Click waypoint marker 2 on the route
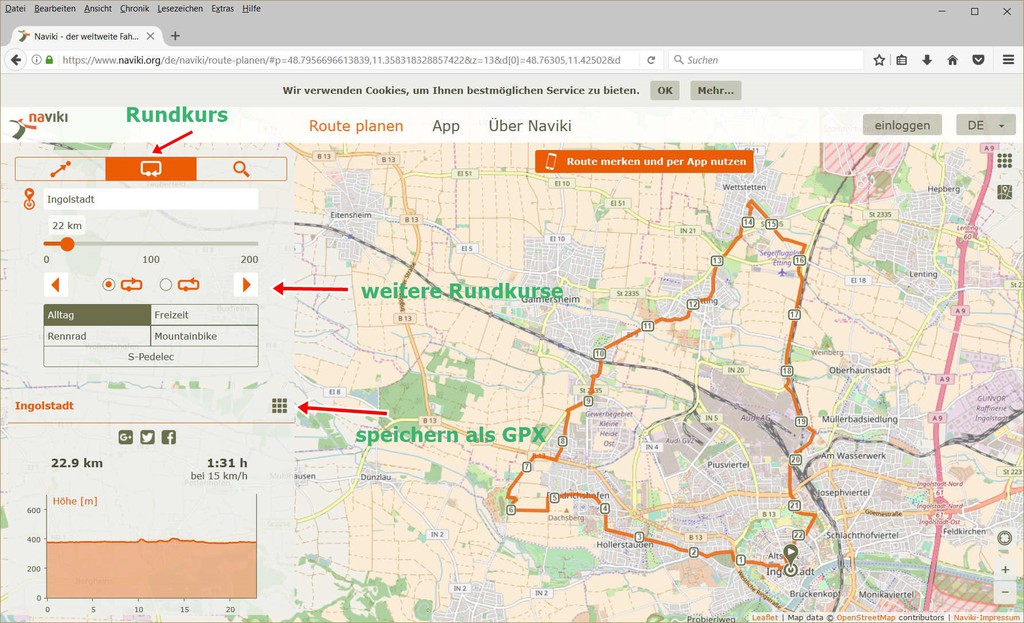 [x=694, y=552]
